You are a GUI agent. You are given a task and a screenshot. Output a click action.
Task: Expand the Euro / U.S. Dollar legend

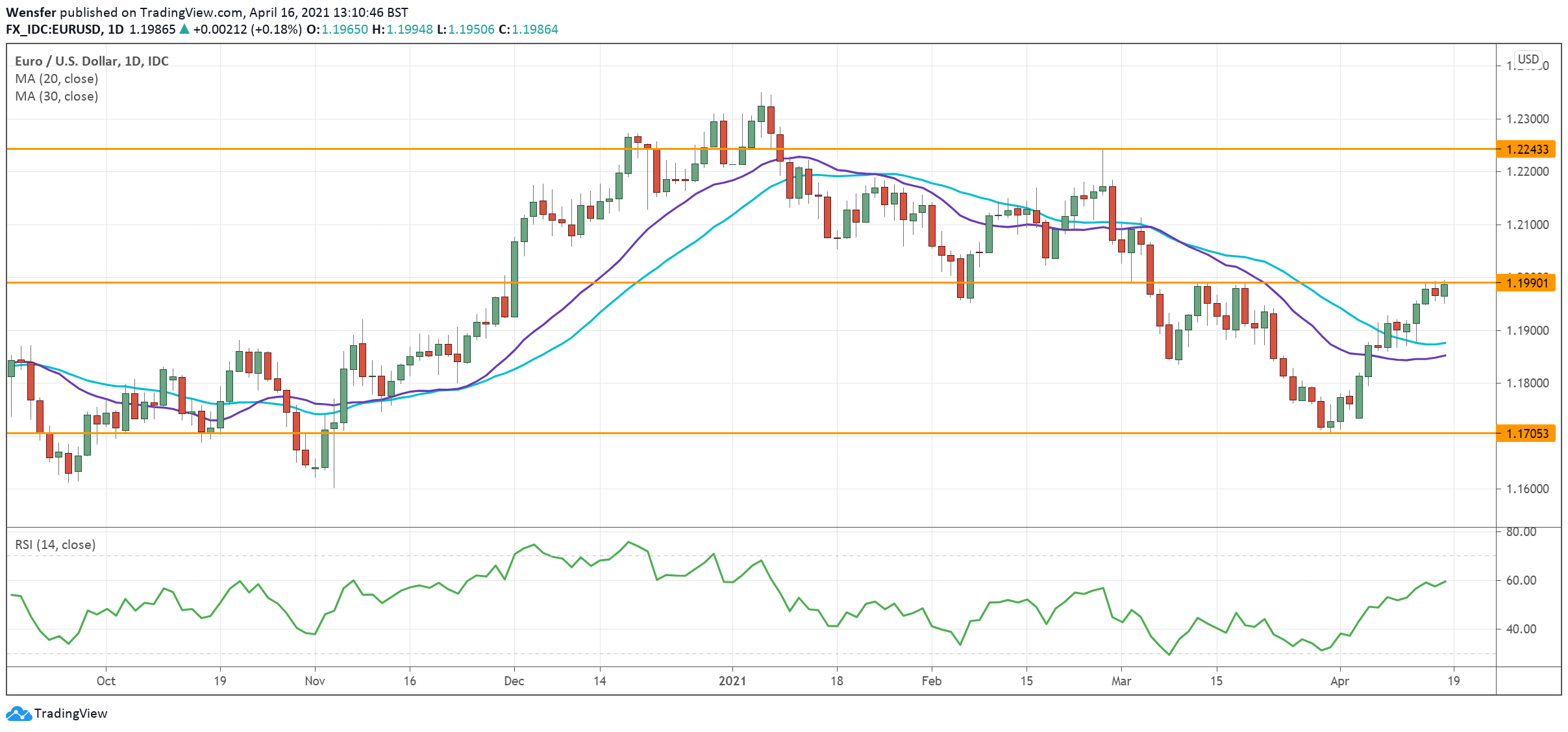(x=90, y=61)
